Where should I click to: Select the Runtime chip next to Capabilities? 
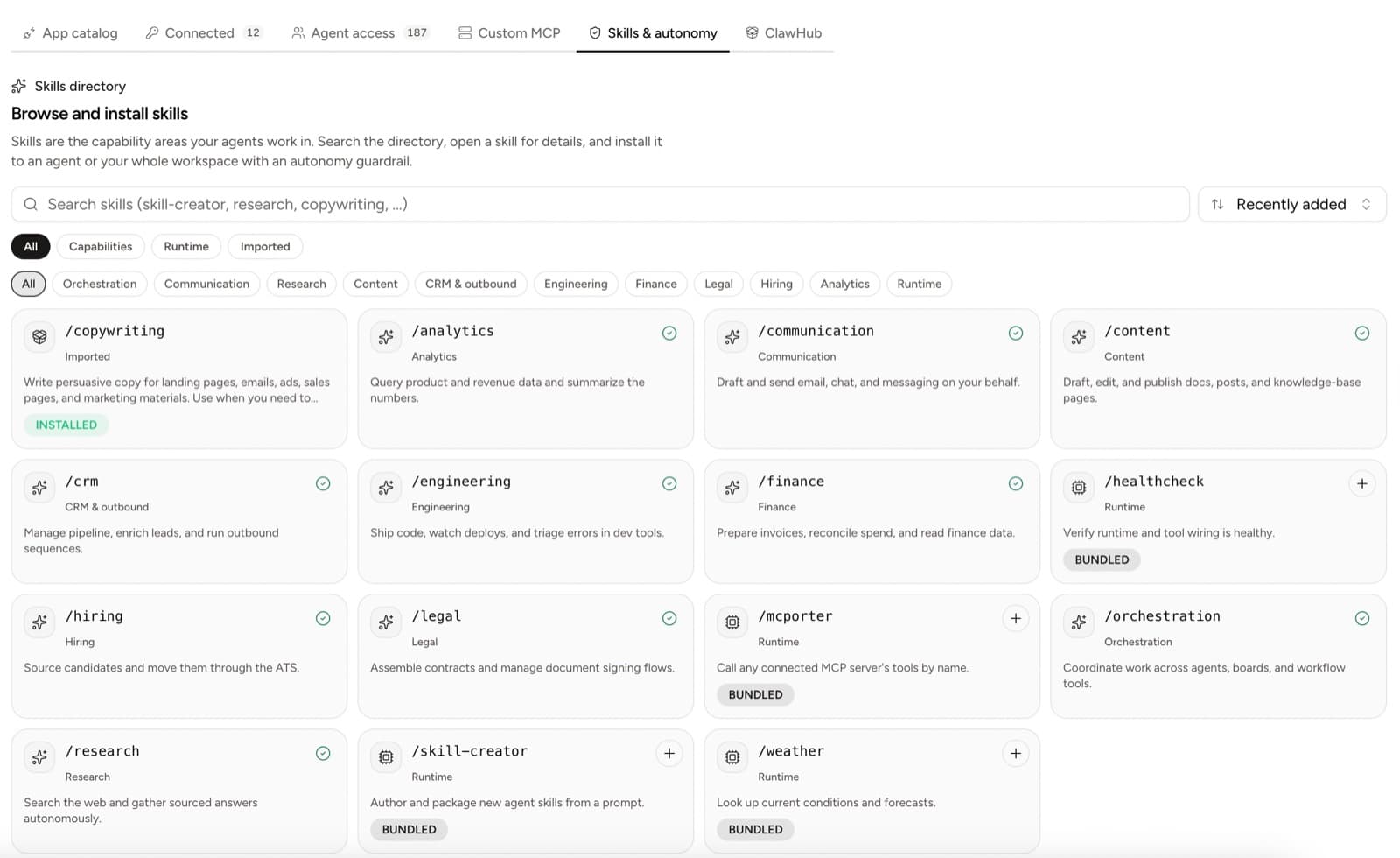coord(186,246)
